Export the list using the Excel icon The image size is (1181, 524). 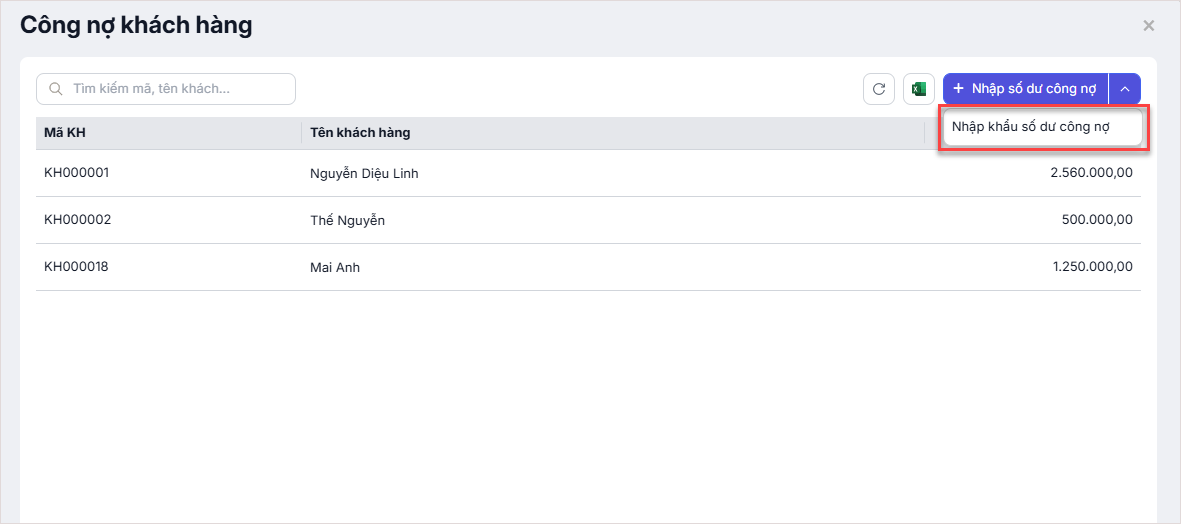point(918,89)
